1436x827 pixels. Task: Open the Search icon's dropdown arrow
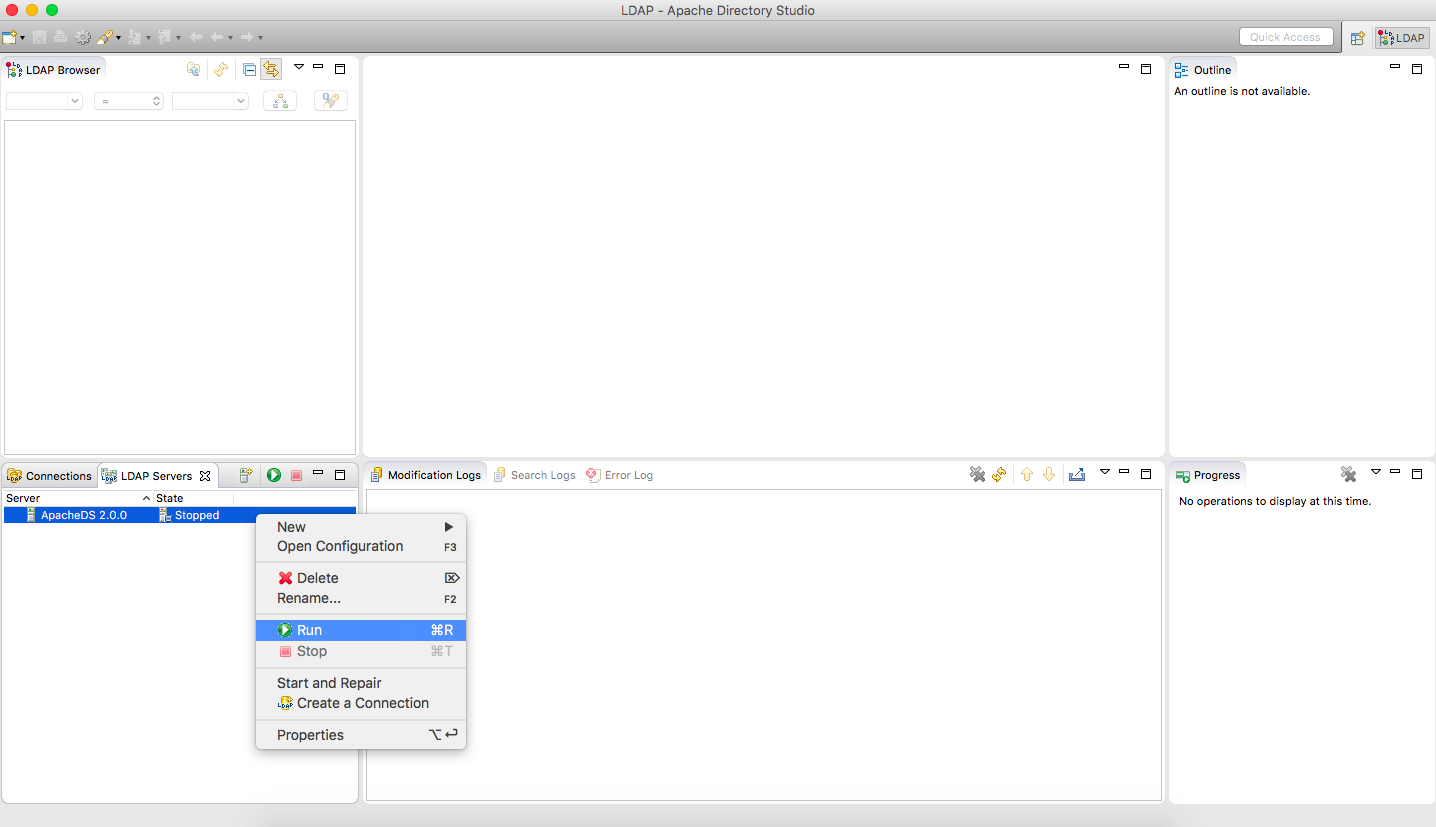click(118, 38)
